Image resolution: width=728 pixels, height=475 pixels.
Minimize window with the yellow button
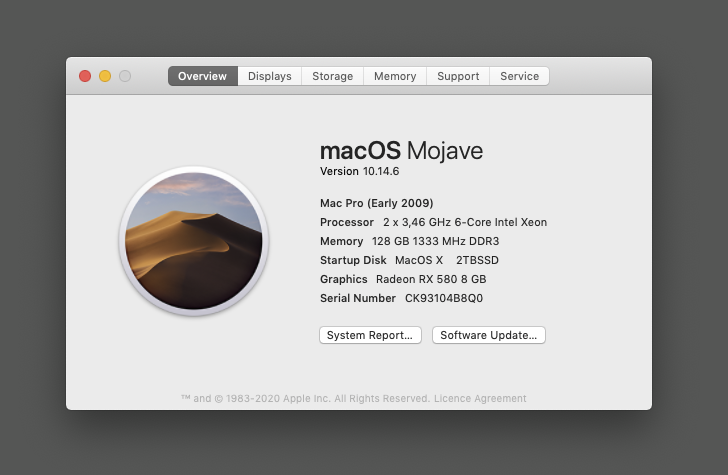tap(105, 76)
